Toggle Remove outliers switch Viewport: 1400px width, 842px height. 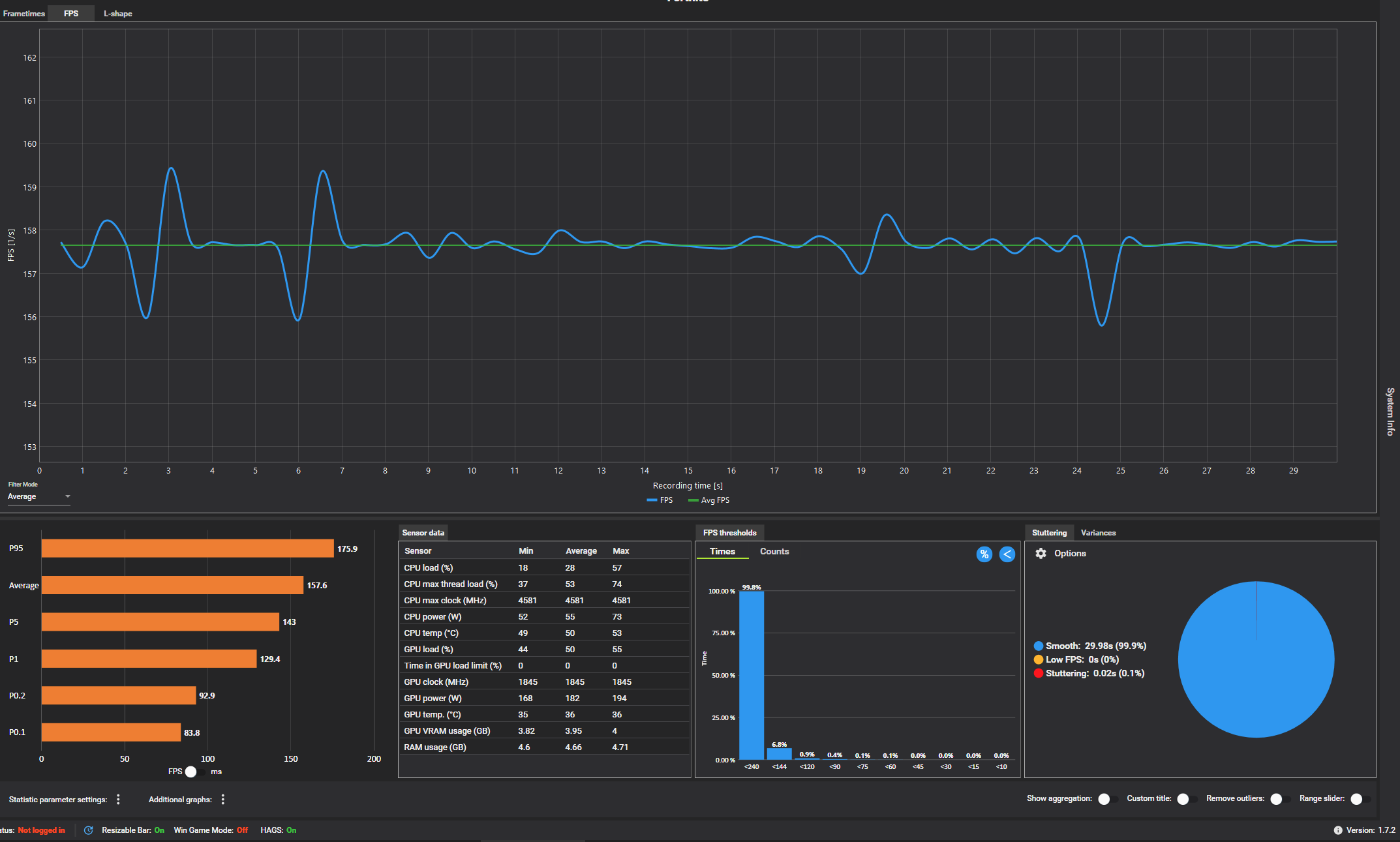pos(1279,799)
